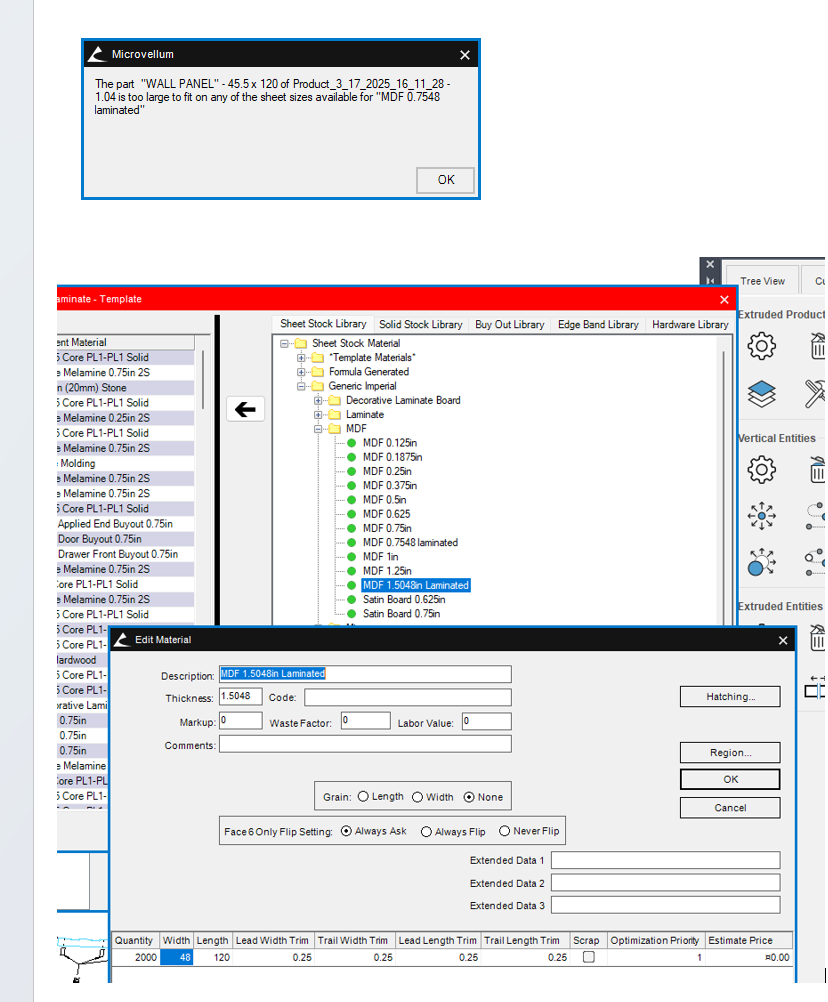Click the Region... button

point(730,752)
